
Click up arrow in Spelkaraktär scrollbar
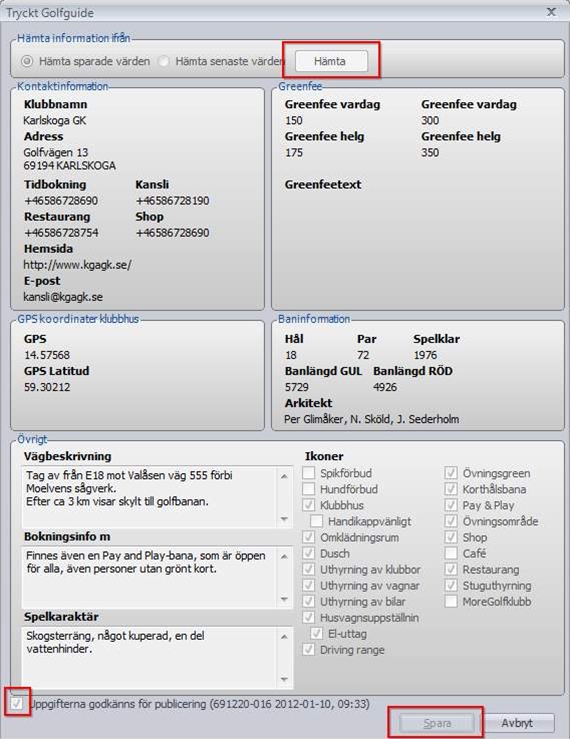pos(284,637)
